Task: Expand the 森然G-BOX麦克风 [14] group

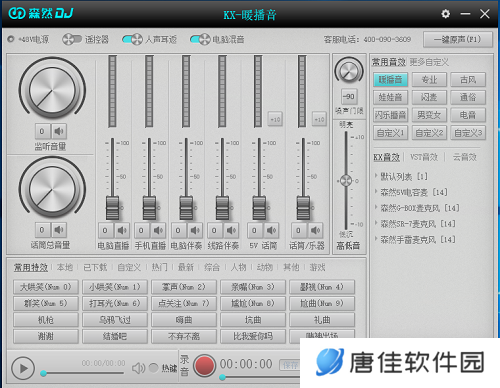Action: 376,207
